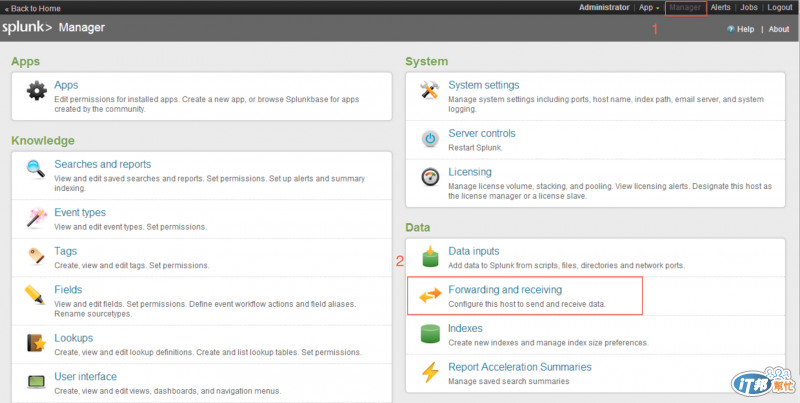The height and width of the screenshot is (403, 800).
Task: Click the Report Acceleration lightning icon
Action: click(430, 372)
